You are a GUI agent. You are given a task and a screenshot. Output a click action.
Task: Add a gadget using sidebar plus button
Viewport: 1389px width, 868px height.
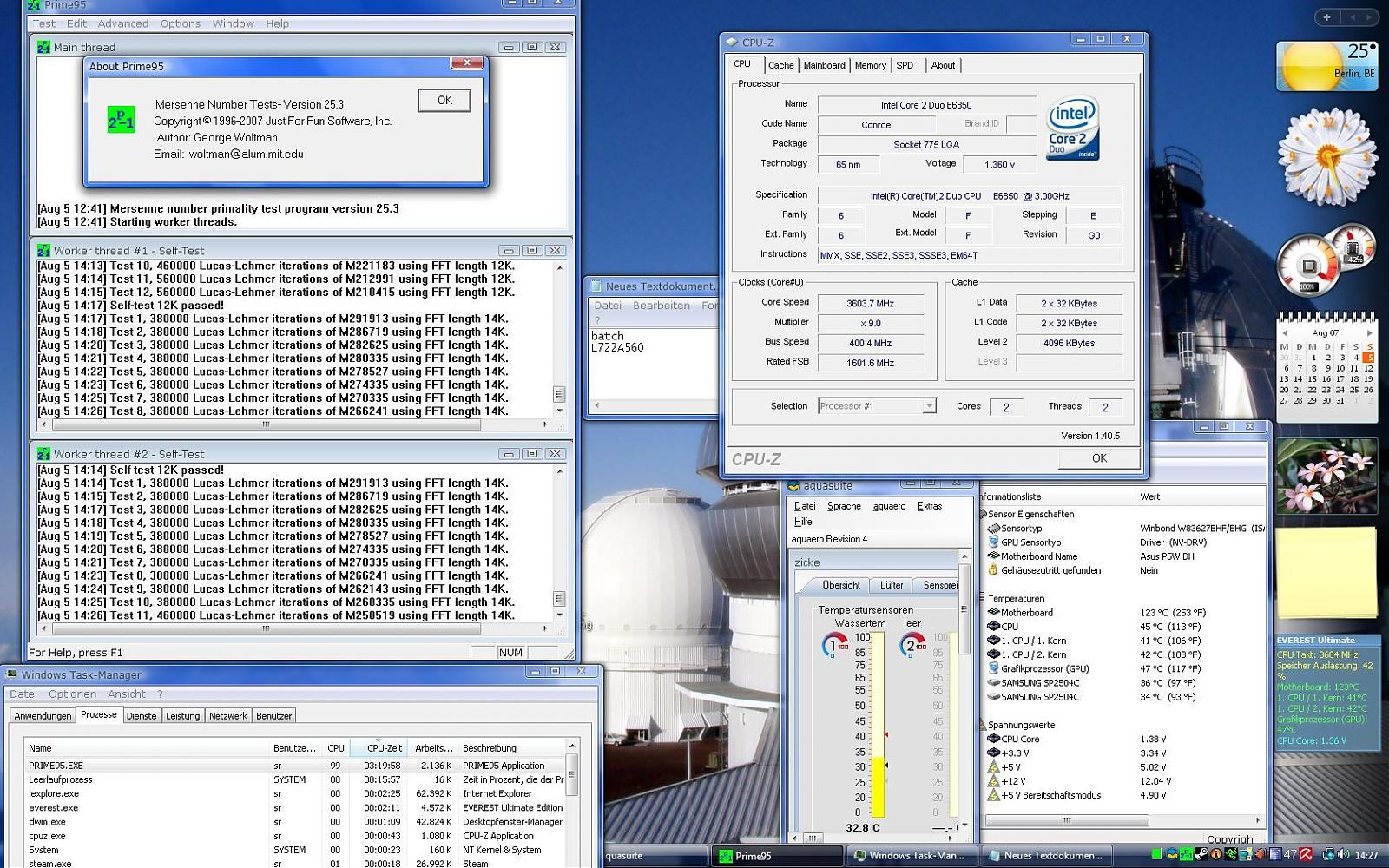(x=1326, y=16)
